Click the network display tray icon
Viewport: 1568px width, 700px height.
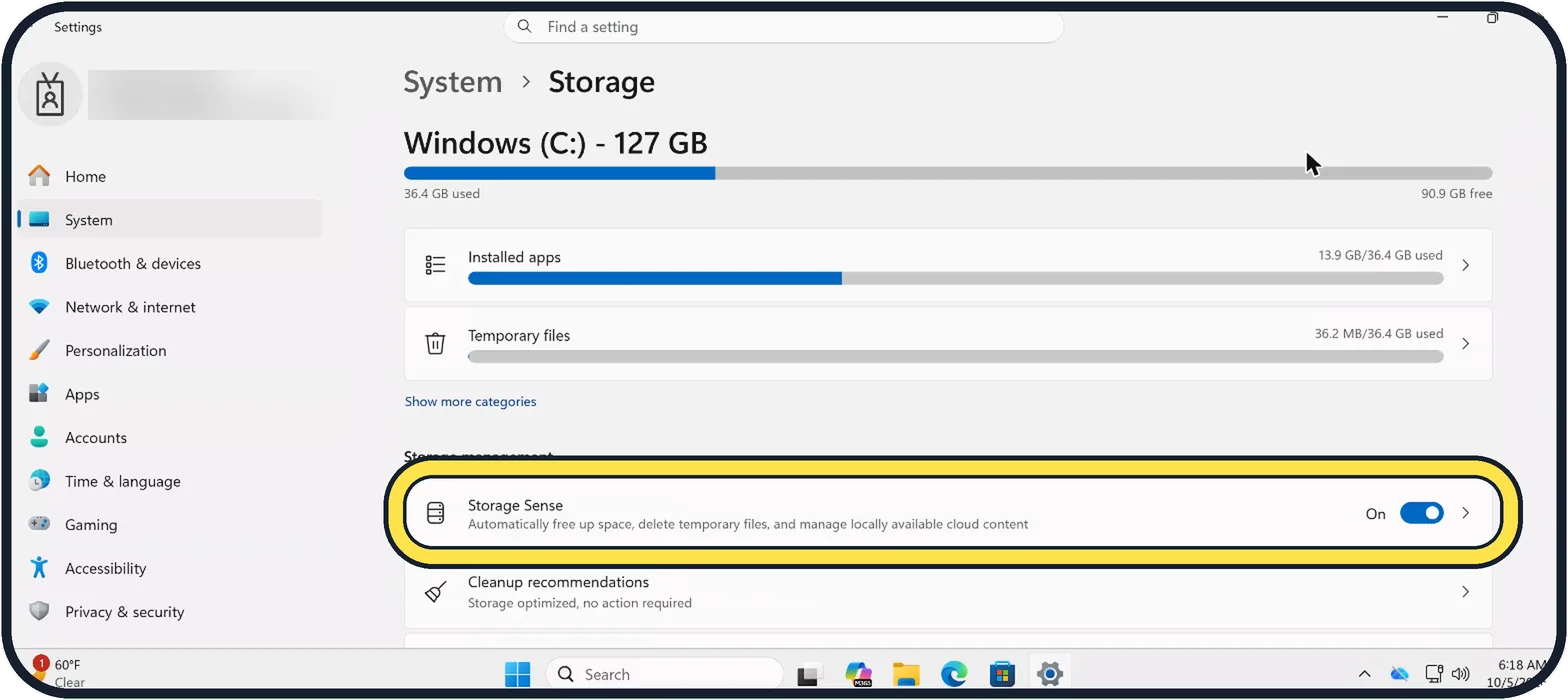(x=1433, y=674)
